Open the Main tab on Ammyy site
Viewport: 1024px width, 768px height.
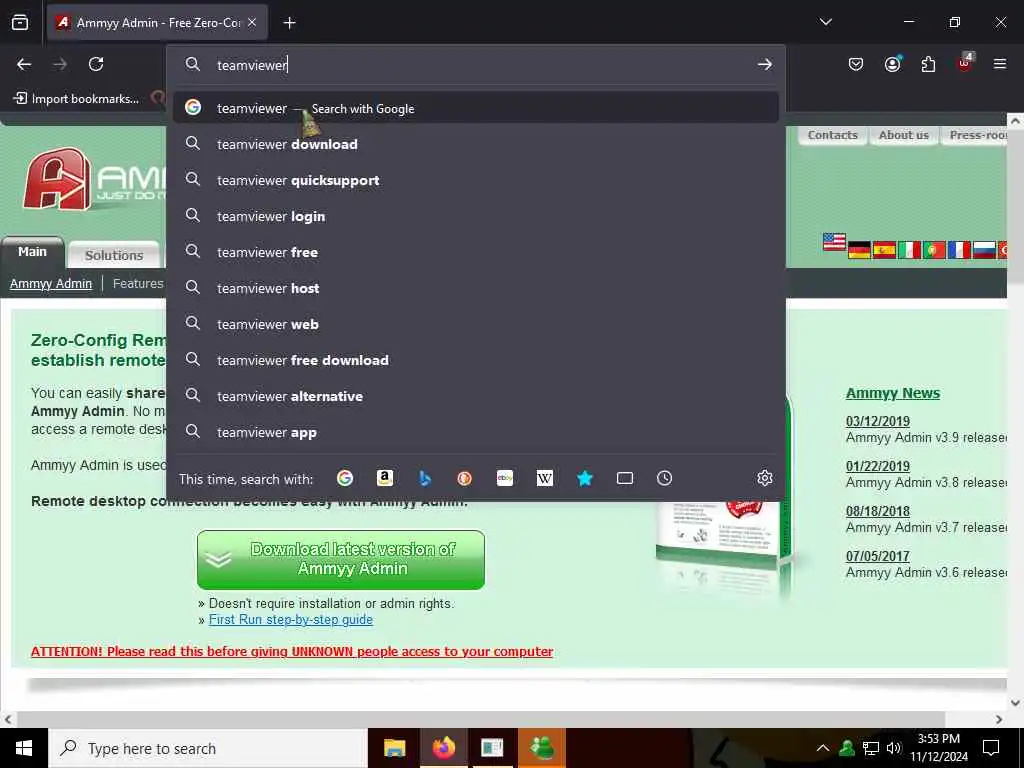pyautogui.click(x=33, y=252)
